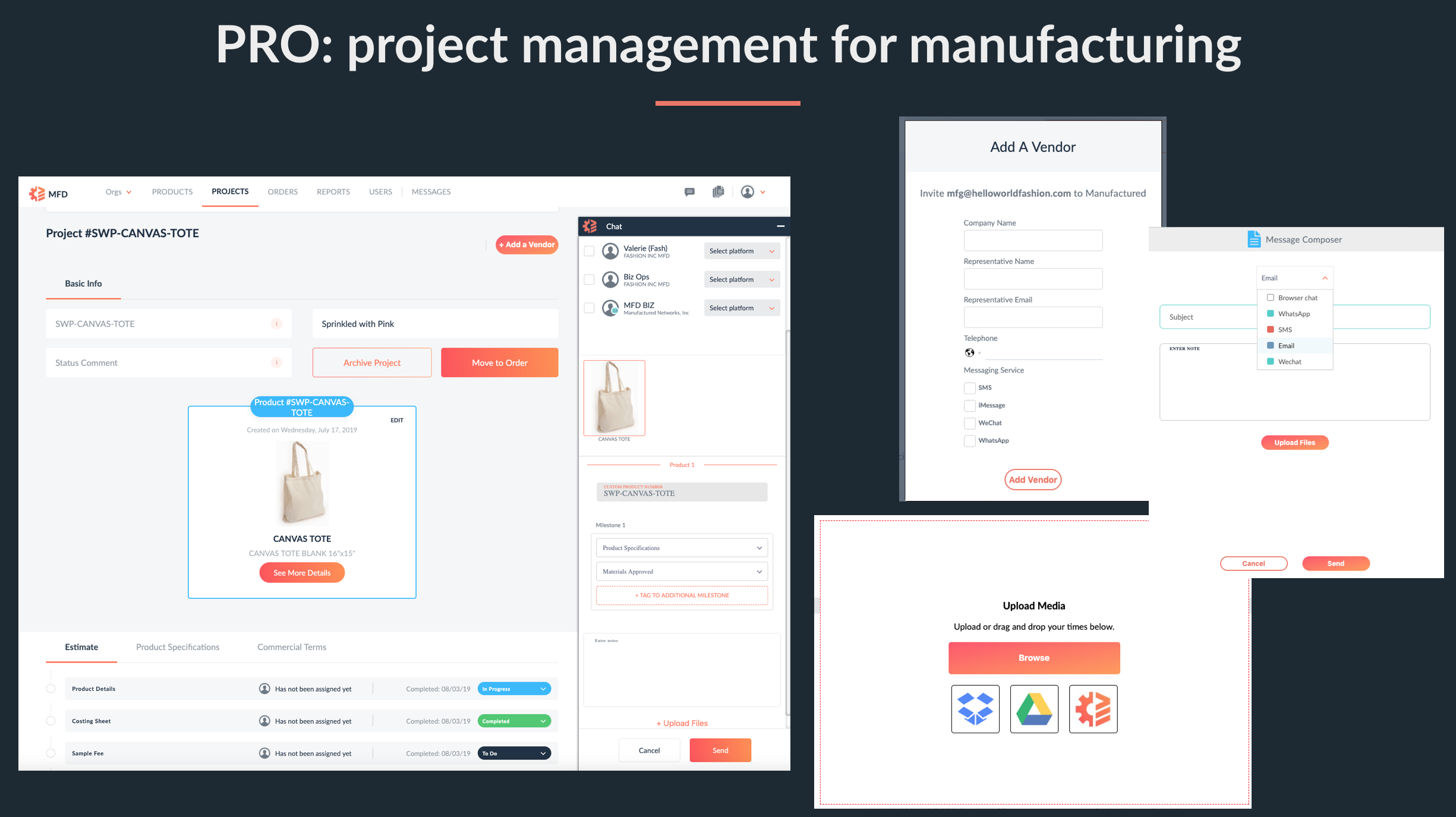Choose the Google Drive upload icon
Screen dimensions: 1456x817
pyautogui.click(x=1034, y=709)
